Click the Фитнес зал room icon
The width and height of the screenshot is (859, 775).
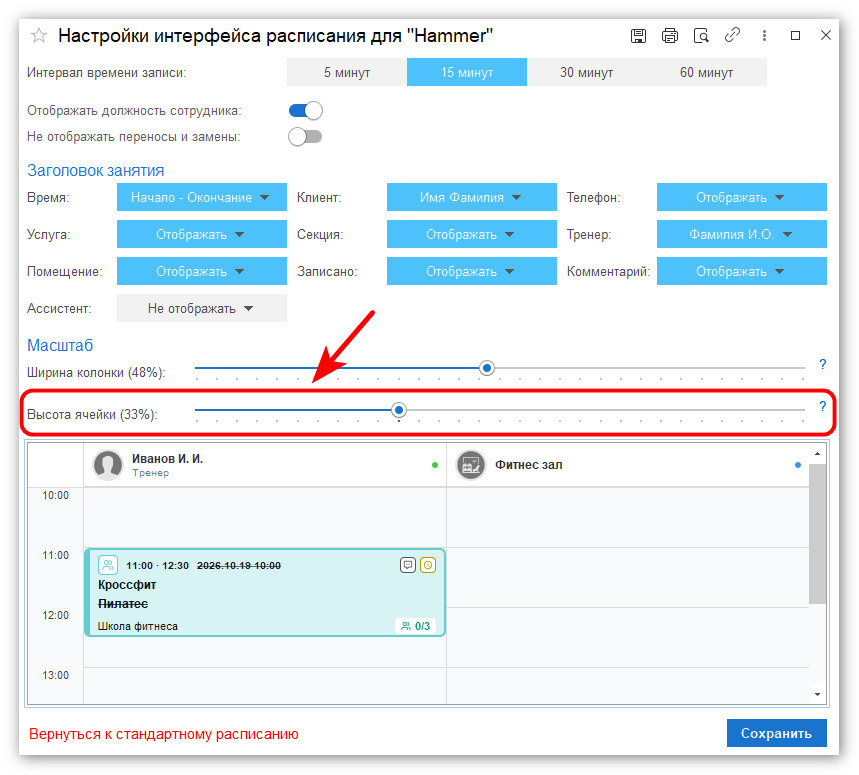pyautogui.click(x=471, y=465)
